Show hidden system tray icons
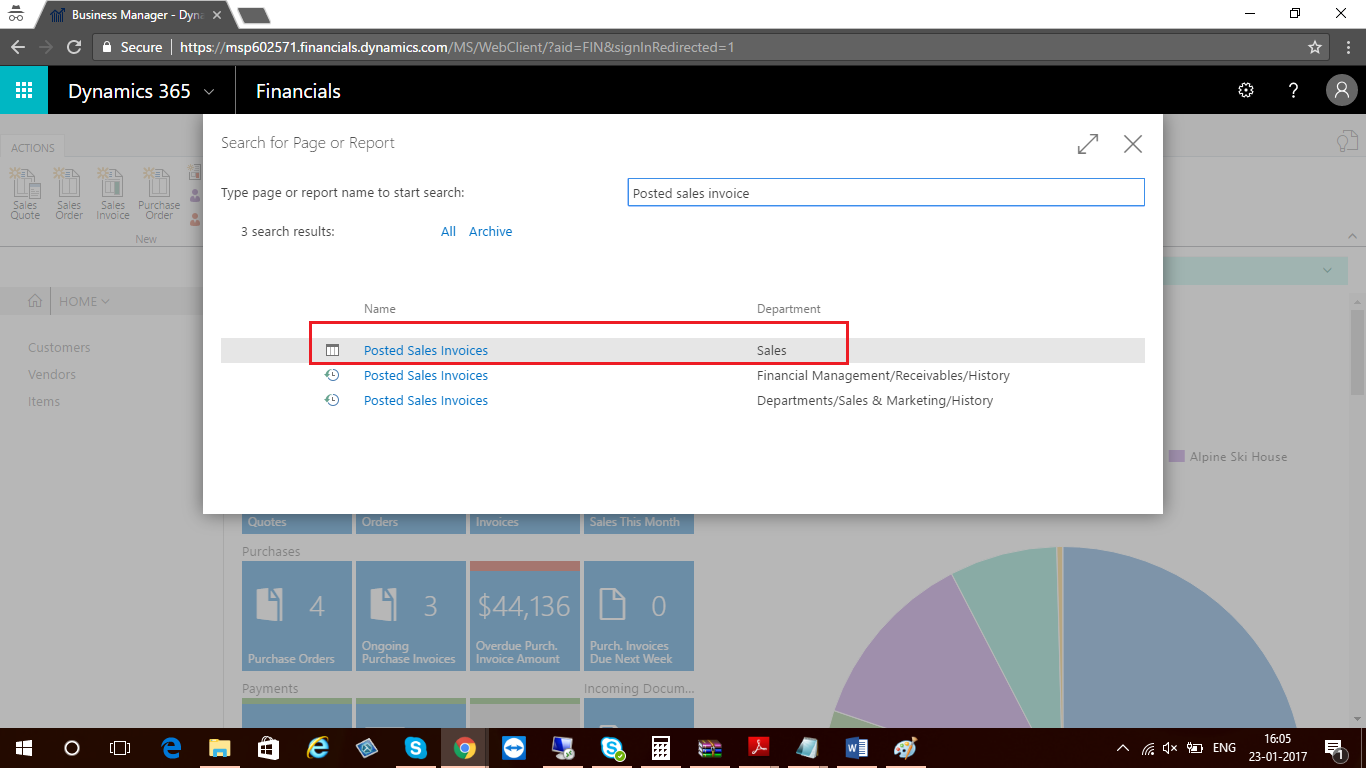 (1123, 748)
